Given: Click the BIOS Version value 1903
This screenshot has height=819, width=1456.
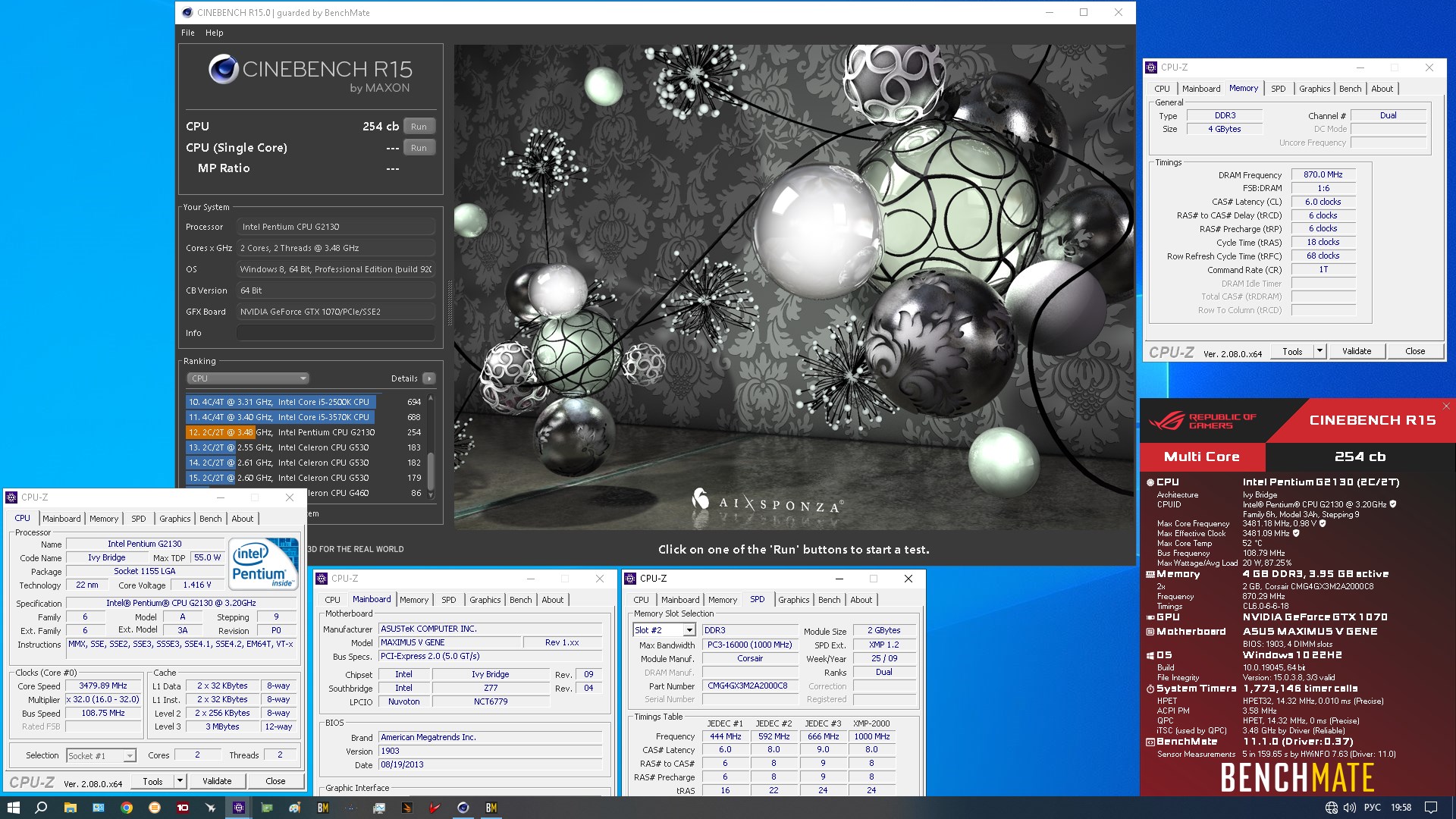Looking at the screenshot, I should (490, 751).
